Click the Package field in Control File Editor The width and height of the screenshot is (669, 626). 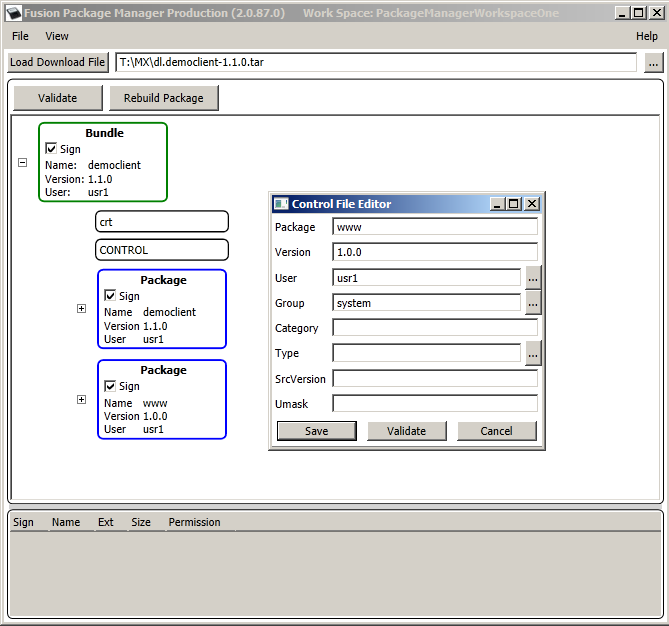[x=435, y=227]
